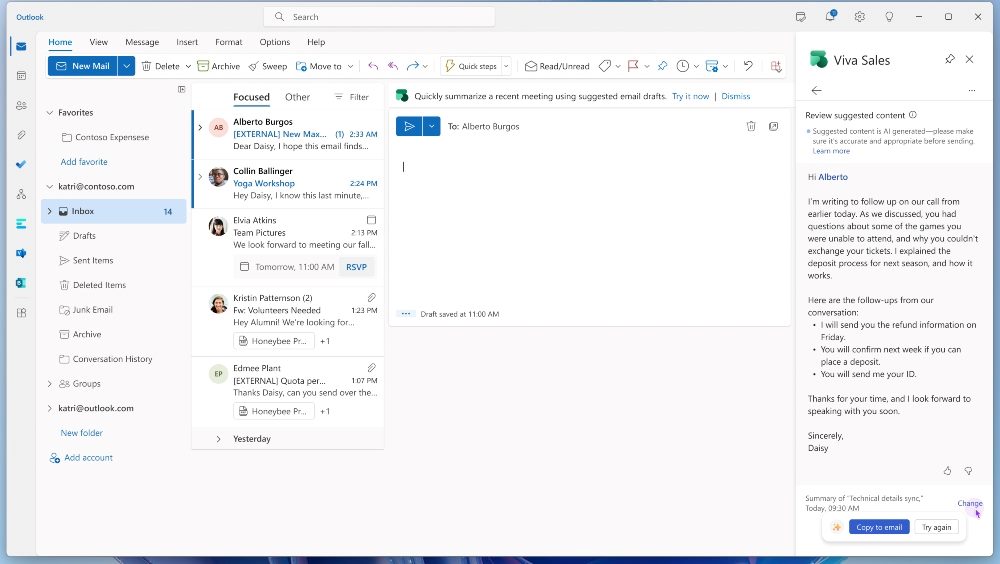This screenshot has height=564, width=1000.
Task: Open People contacts in the app rail
Action: [x=21, y=105]
